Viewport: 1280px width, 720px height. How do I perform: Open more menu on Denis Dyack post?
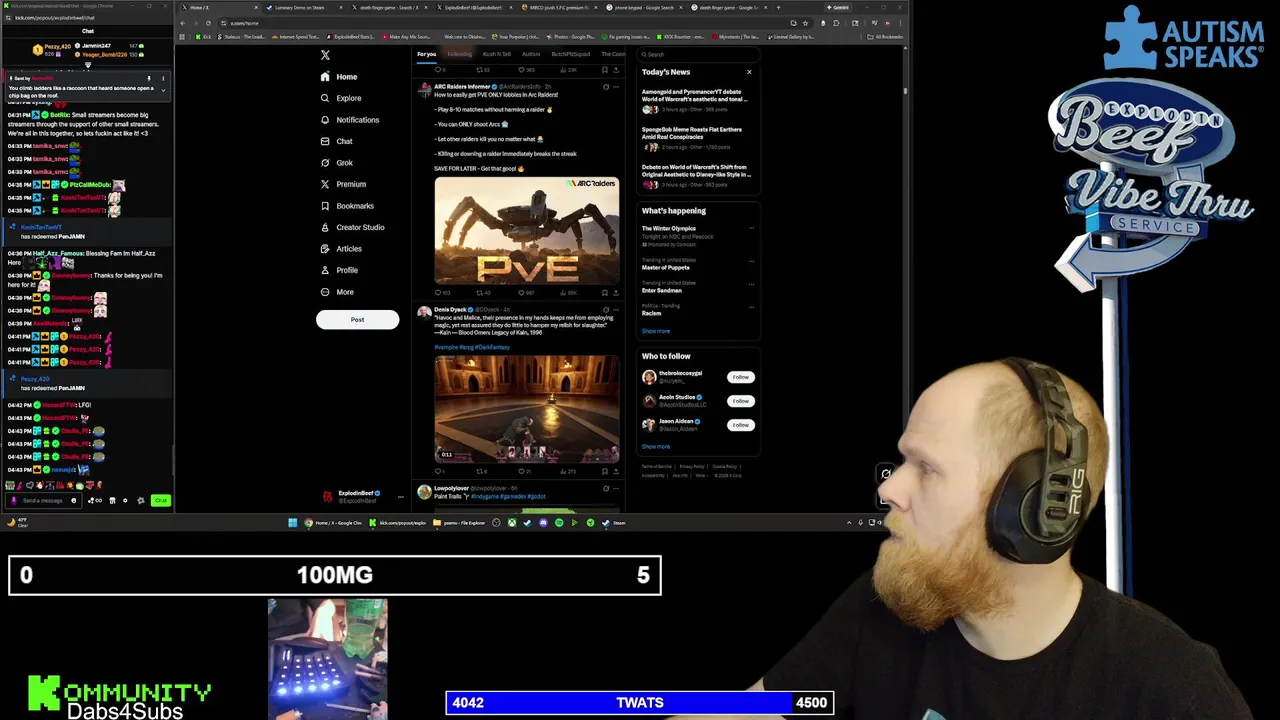pyautogui.click(x=616, y=310)
